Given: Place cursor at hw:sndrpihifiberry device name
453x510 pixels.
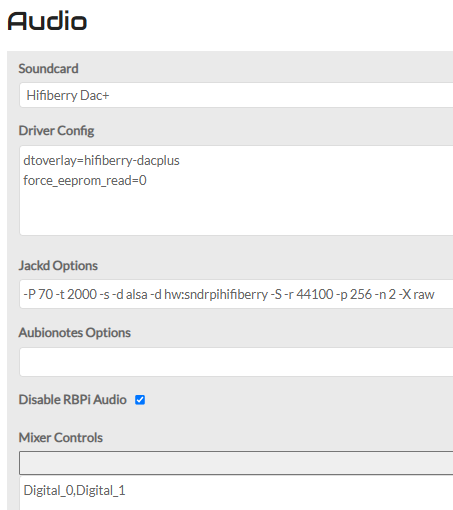Looking at the screenshot, I should tap(216, 295).
